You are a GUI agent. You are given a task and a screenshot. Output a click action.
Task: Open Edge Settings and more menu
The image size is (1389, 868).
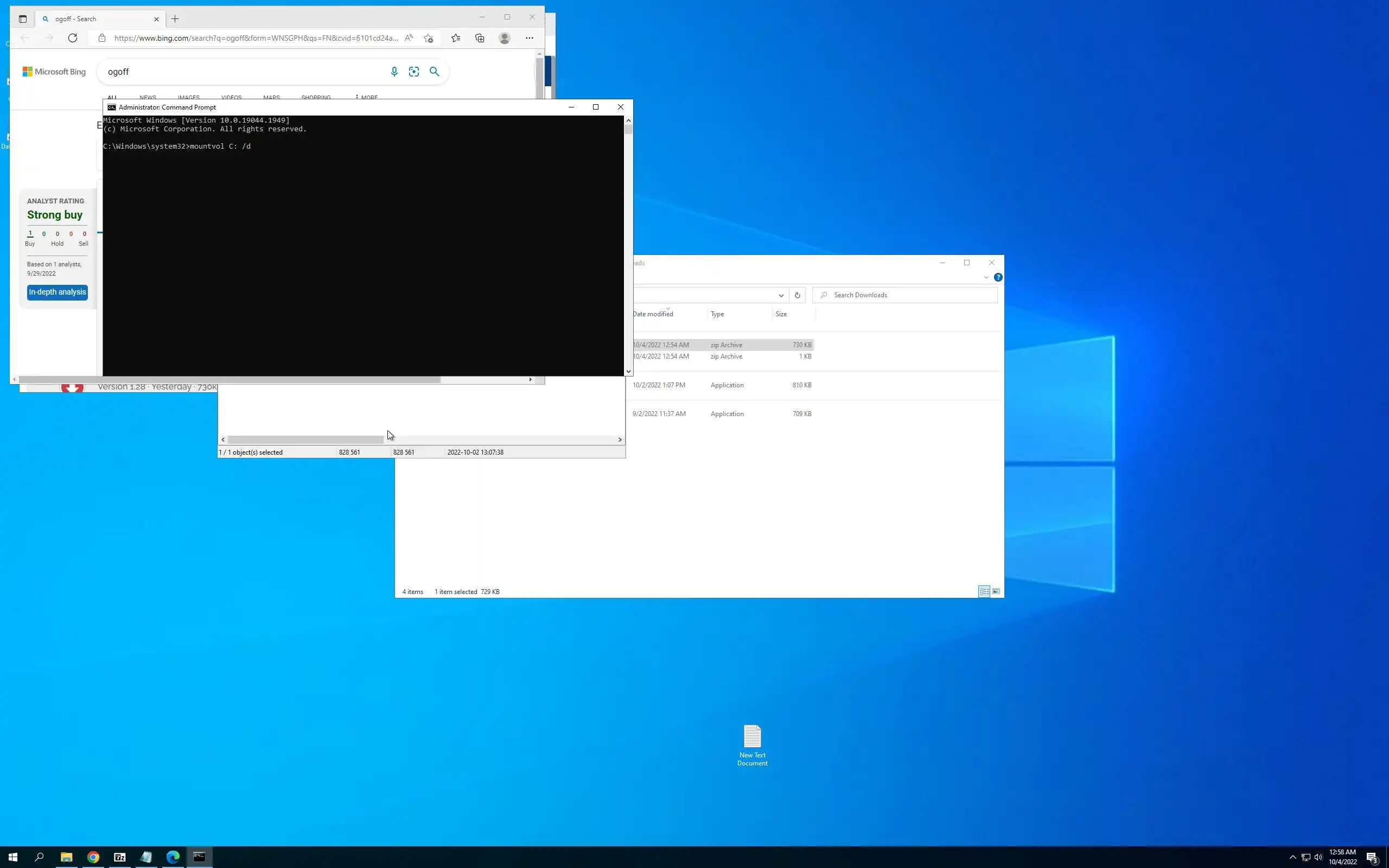point(529,38)
